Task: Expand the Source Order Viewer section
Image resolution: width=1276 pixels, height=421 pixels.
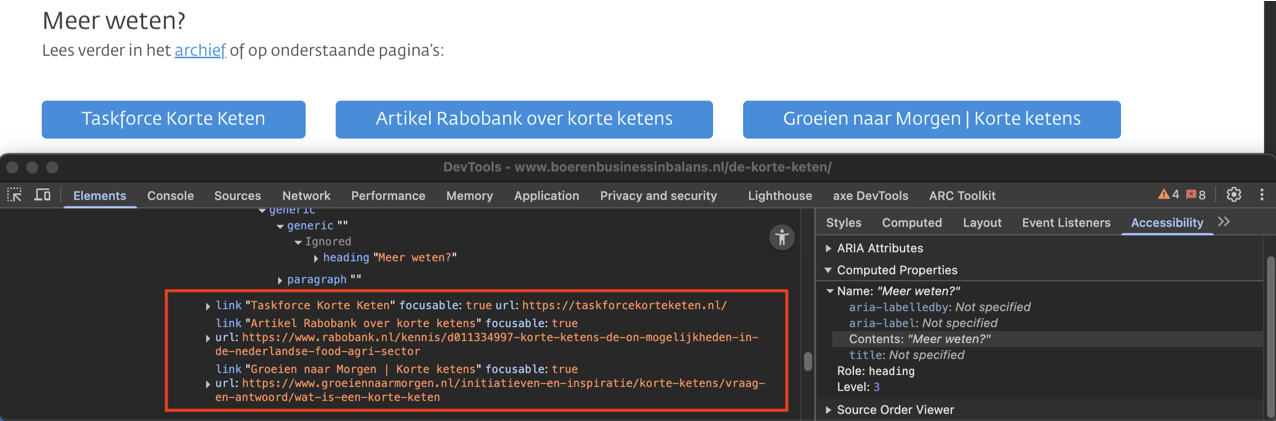Action: (x=828, y=410)
